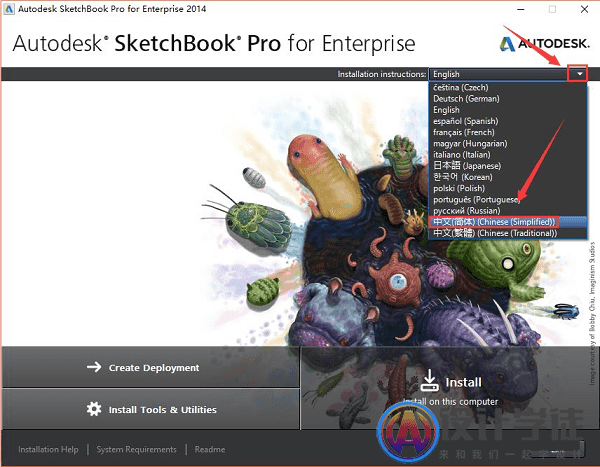Viewport: 600px width, 467px height.
Task: Pick español (Spanish) from the list
Action: pos(507,121)
